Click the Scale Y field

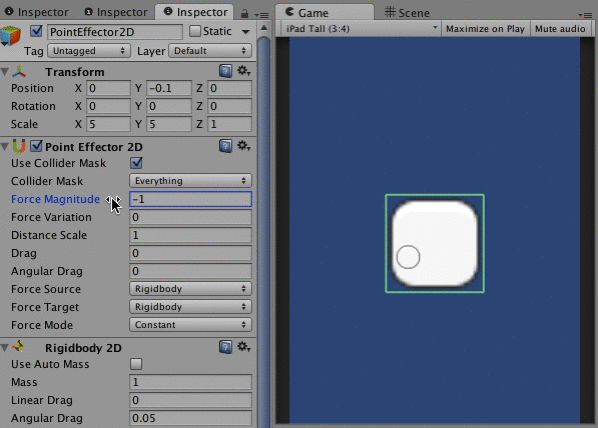pyautogui.click(x=169, y=124)
